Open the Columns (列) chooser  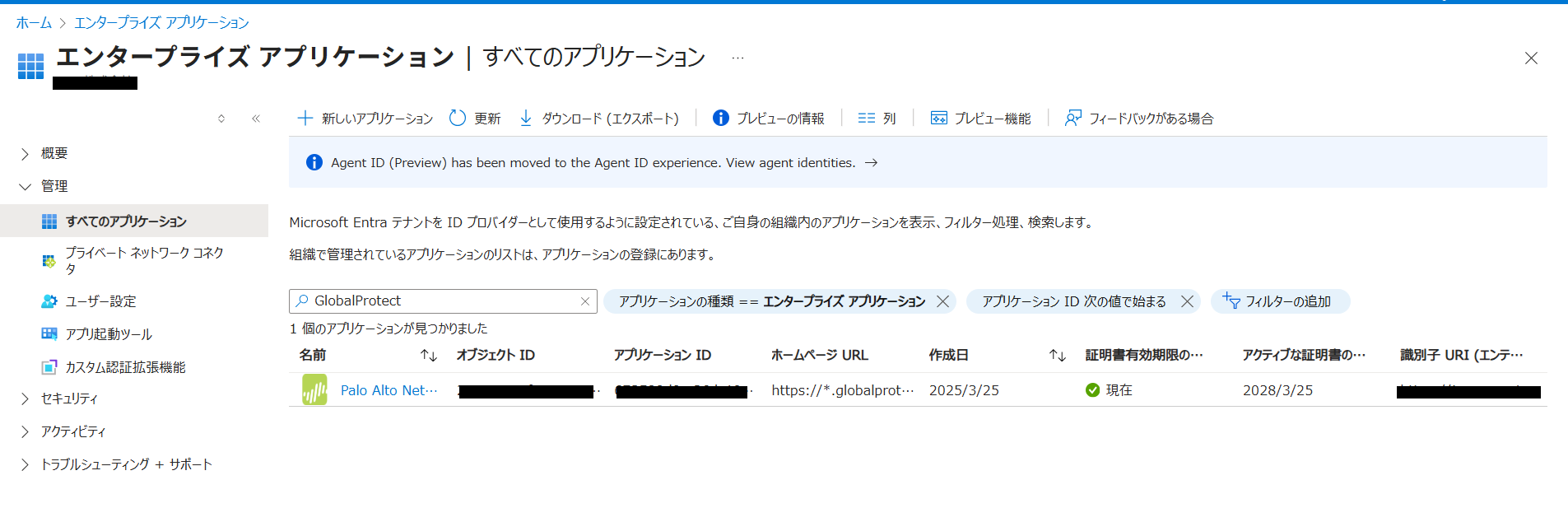(877, 118)
